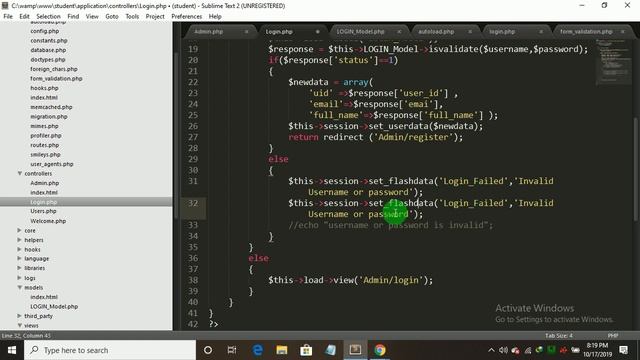Open constants.php in the sidebar
The width and height of the screenshot is (640, 360).
[x=49, y=40]
